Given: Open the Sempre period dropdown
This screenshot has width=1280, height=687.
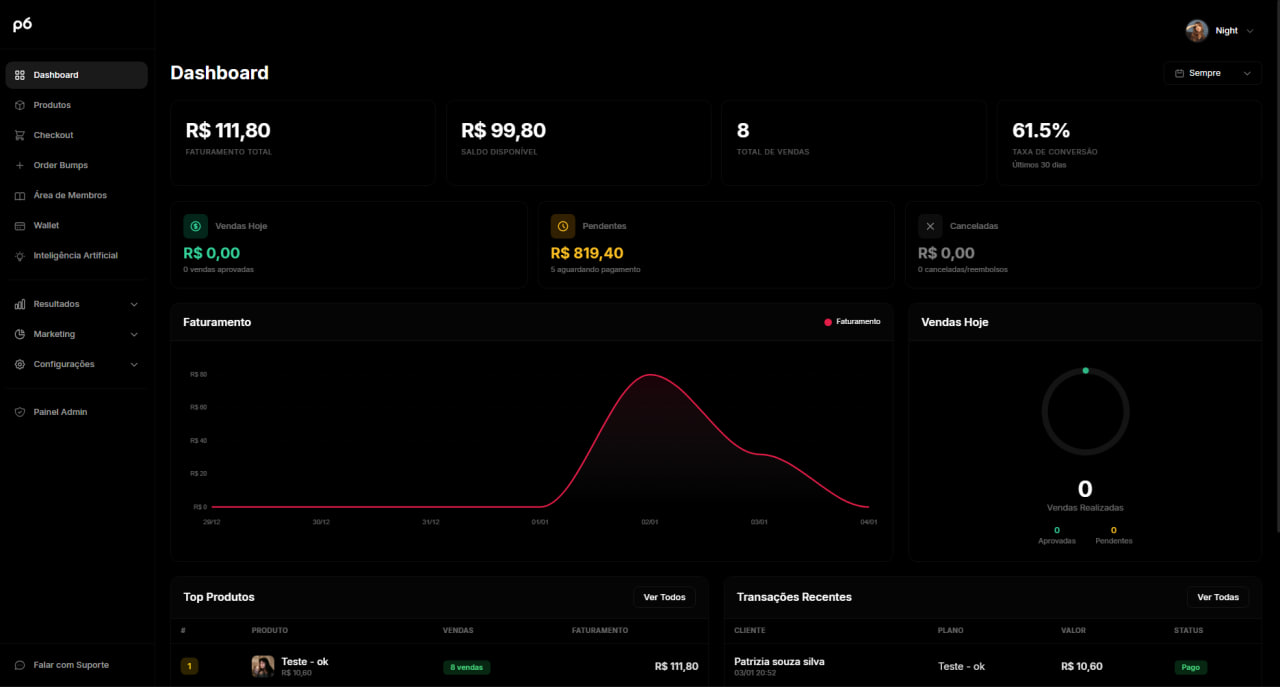Looking at the screenshot, I should pos(1212,72).
